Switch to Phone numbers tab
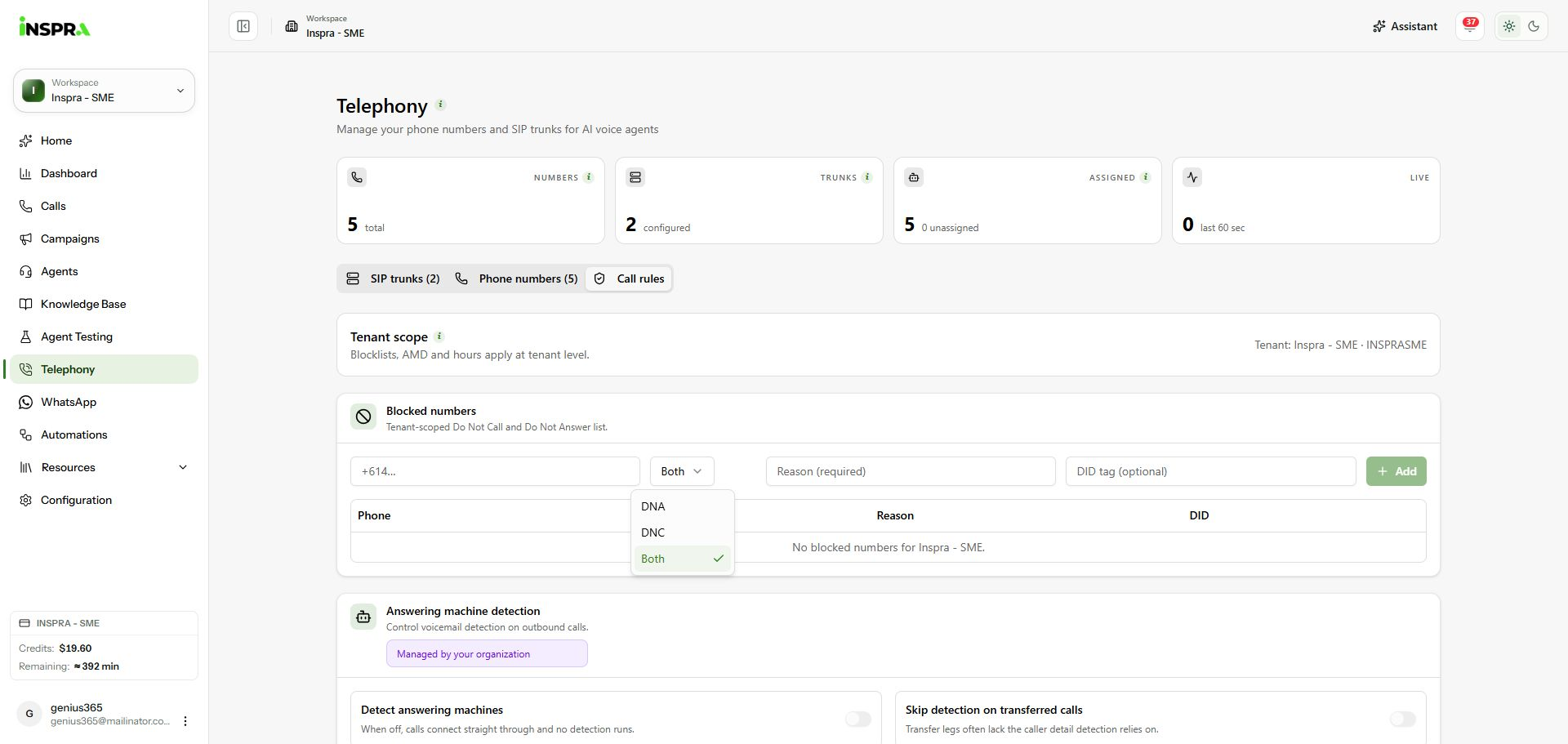 (x=516, y=278)
